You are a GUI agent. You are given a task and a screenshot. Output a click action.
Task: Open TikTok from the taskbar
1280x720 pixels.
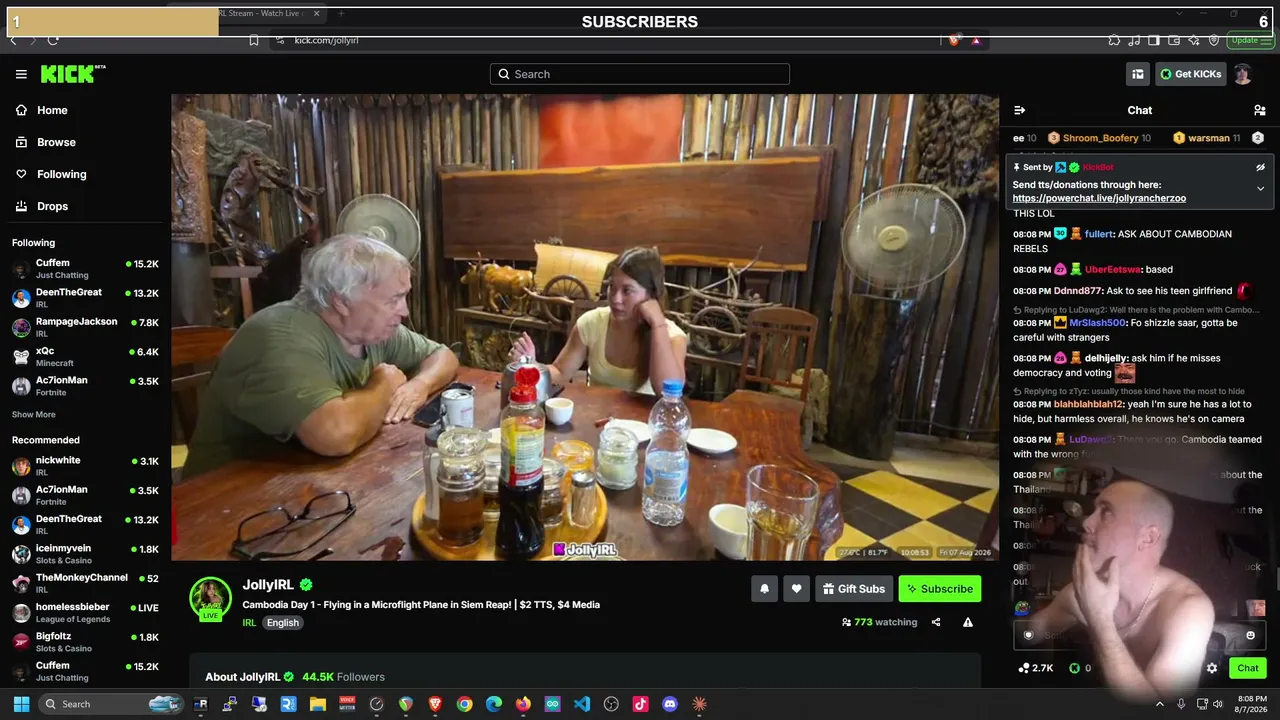click(x=640, y=704)
